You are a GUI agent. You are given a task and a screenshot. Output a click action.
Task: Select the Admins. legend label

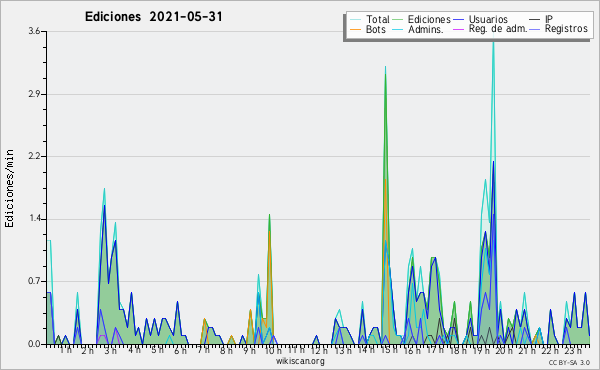pos(426,29)
